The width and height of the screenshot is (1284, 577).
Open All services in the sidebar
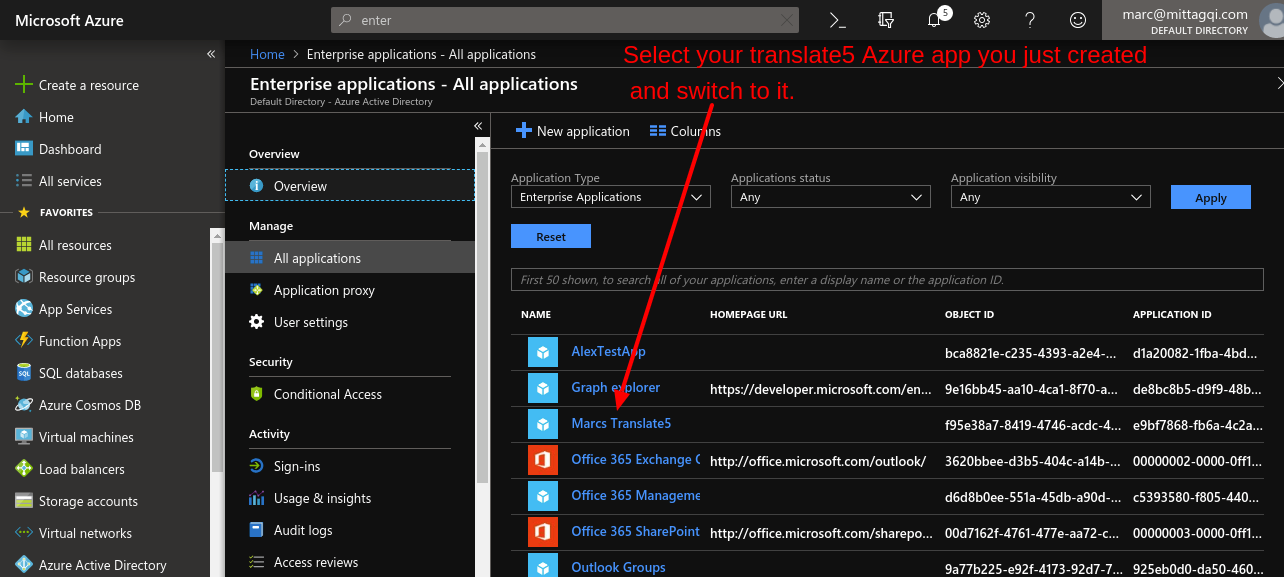58,181
